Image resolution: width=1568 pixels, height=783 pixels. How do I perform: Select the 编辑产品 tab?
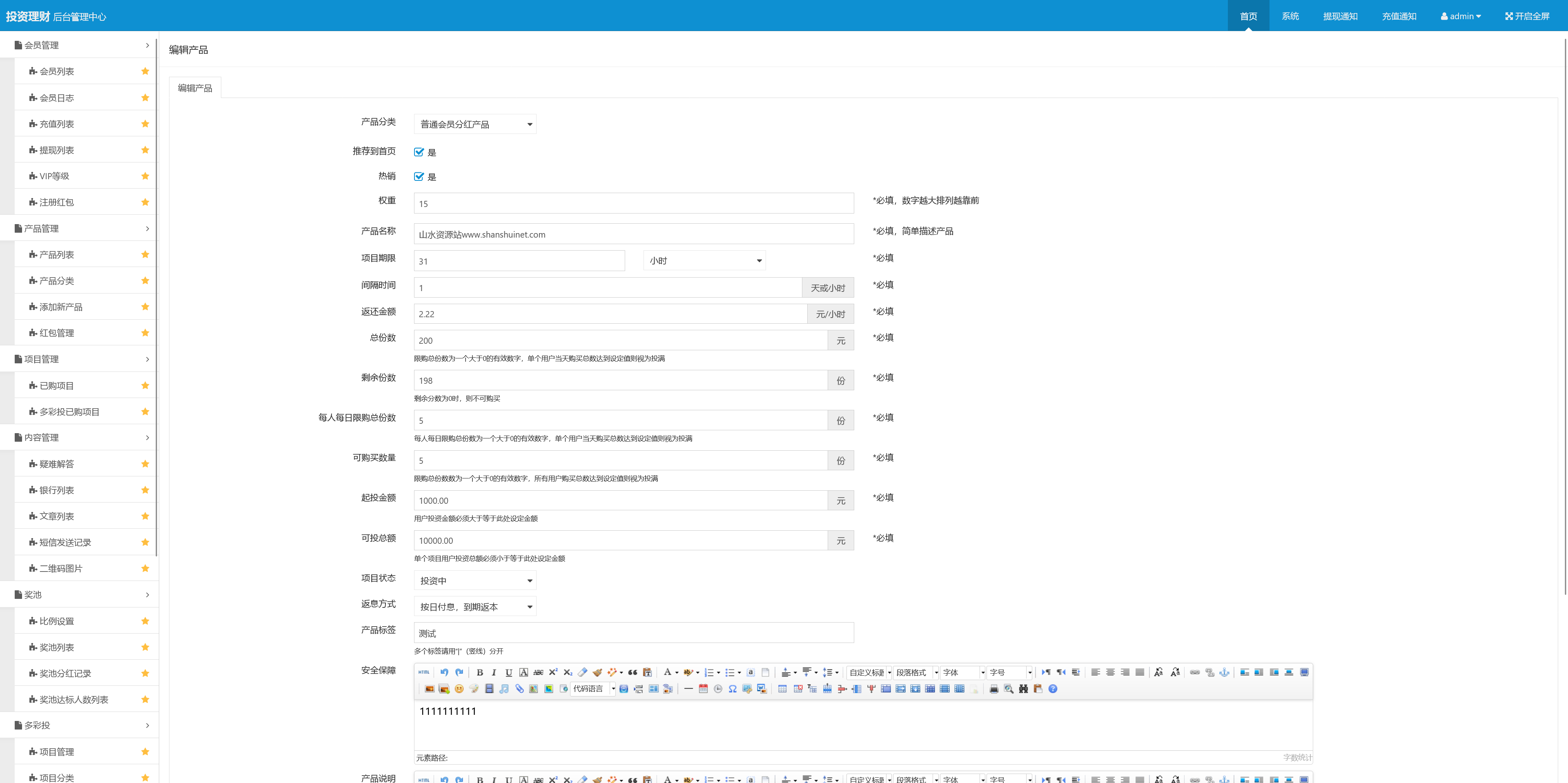195,88
